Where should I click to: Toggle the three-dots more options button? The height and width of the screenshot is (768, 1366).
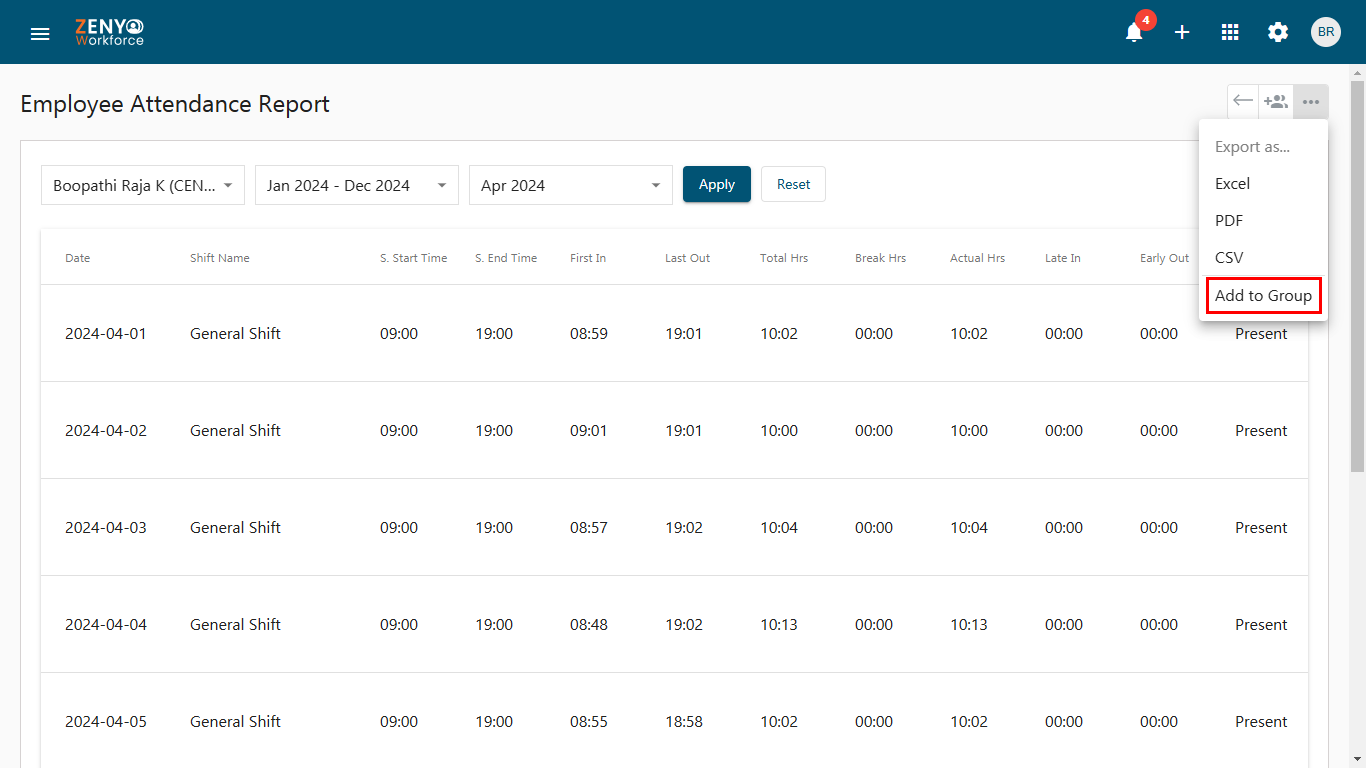(x=1311, y=101)
